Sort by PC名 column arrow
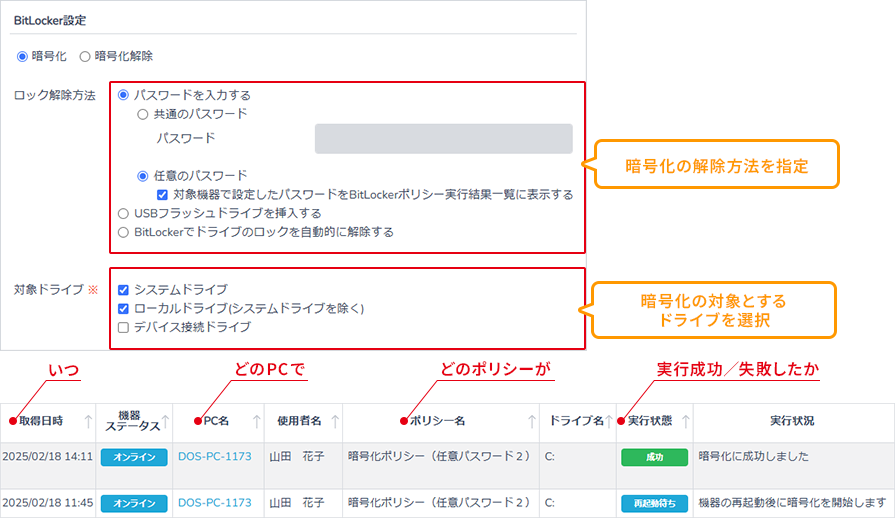Viewport: 895px width, 518px height. point(257,422)
